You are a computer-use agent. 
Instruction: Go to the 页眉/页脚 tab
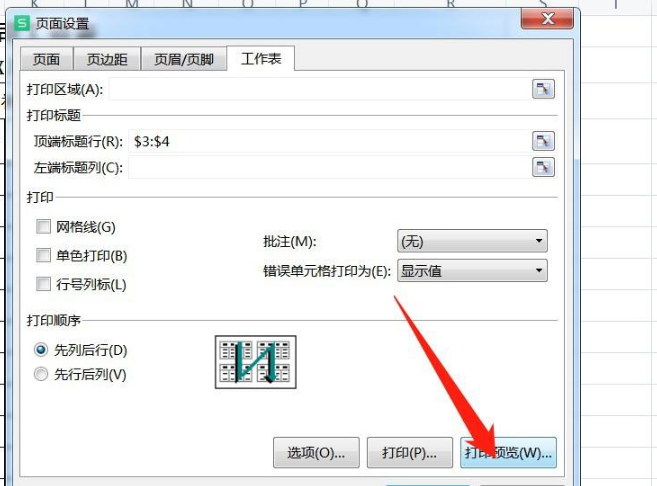pyautogui.click(x=184, y=59)
